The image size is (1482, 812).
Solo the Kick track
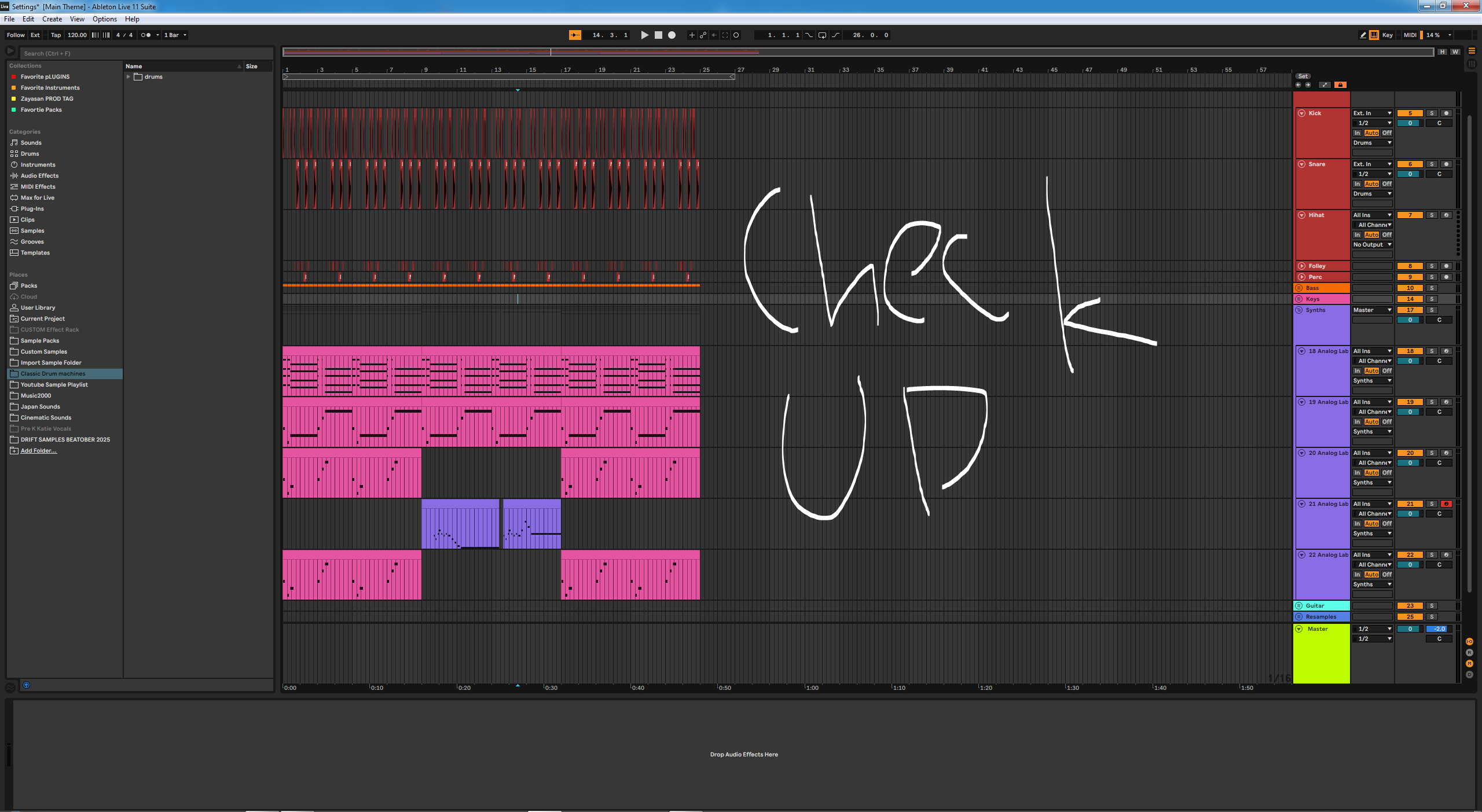(1432, 113)
